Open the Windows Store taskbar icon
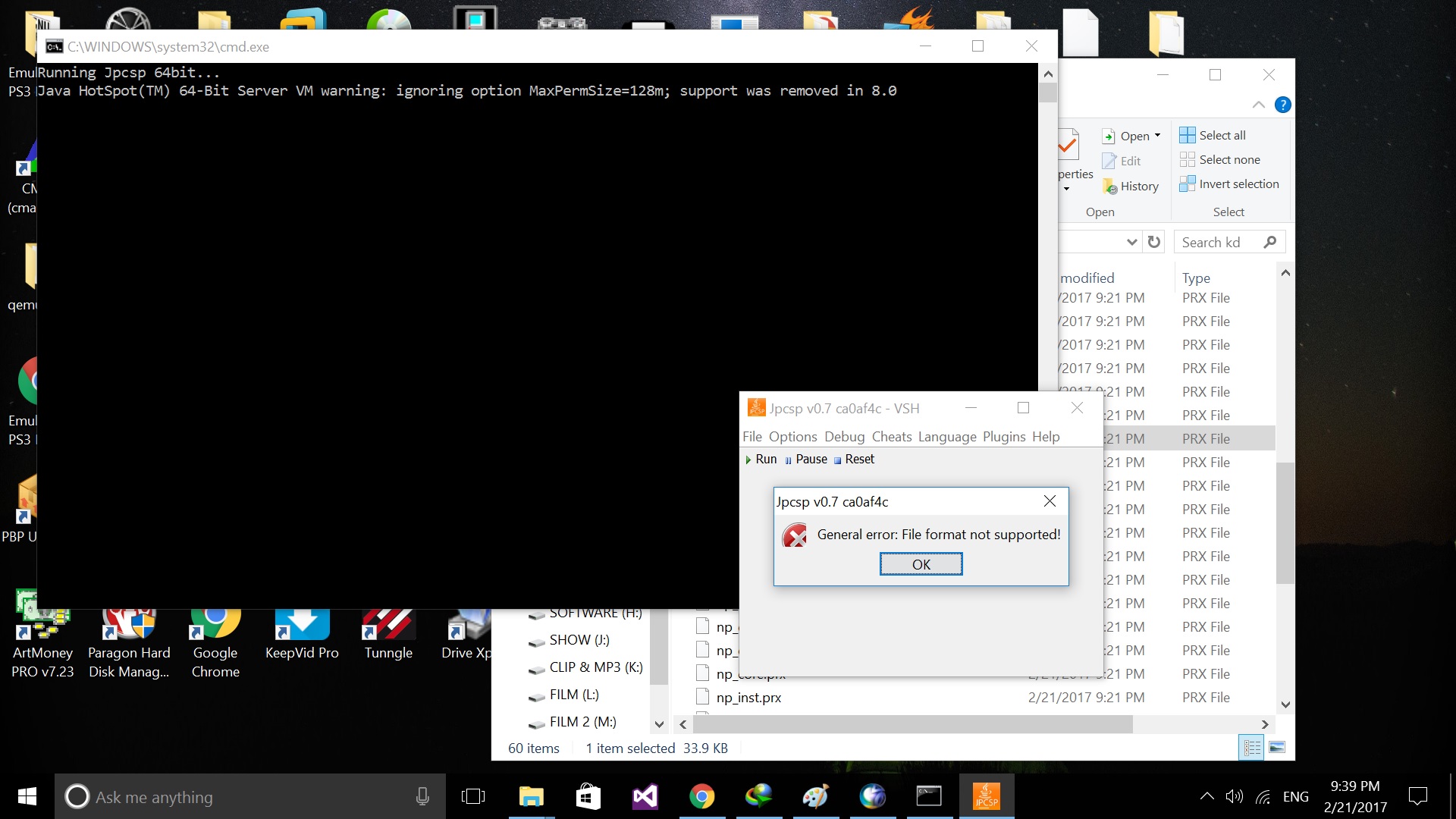Image resolution: width=1456 pixels, height=819 pixels. (x=588, y=796)
